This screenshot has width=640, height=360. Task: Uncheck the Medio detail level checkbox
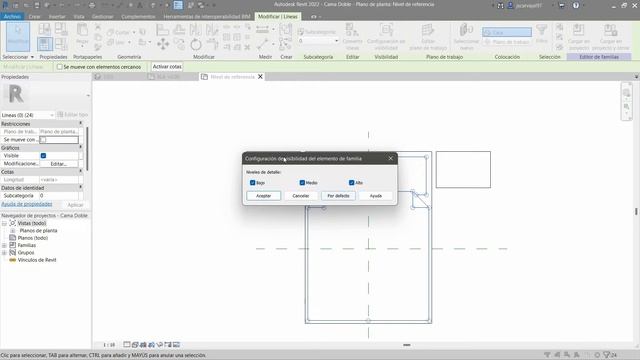tap(302, 182)
